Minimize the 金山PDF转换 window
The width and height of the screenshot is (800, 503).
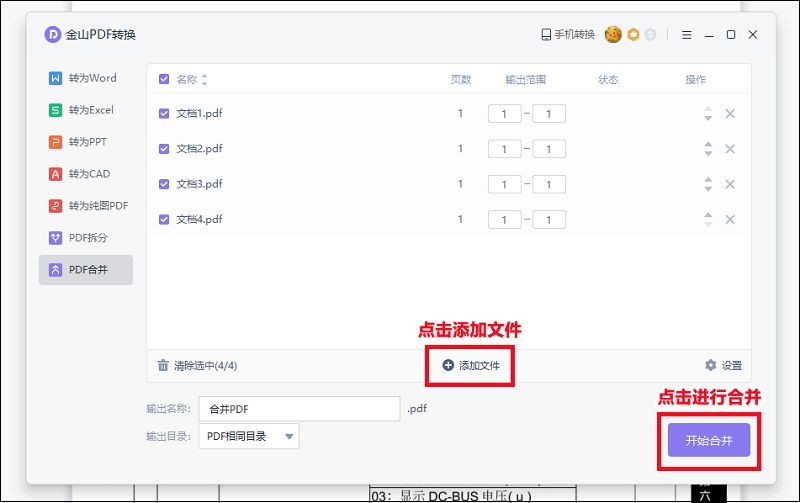[709, 35]
